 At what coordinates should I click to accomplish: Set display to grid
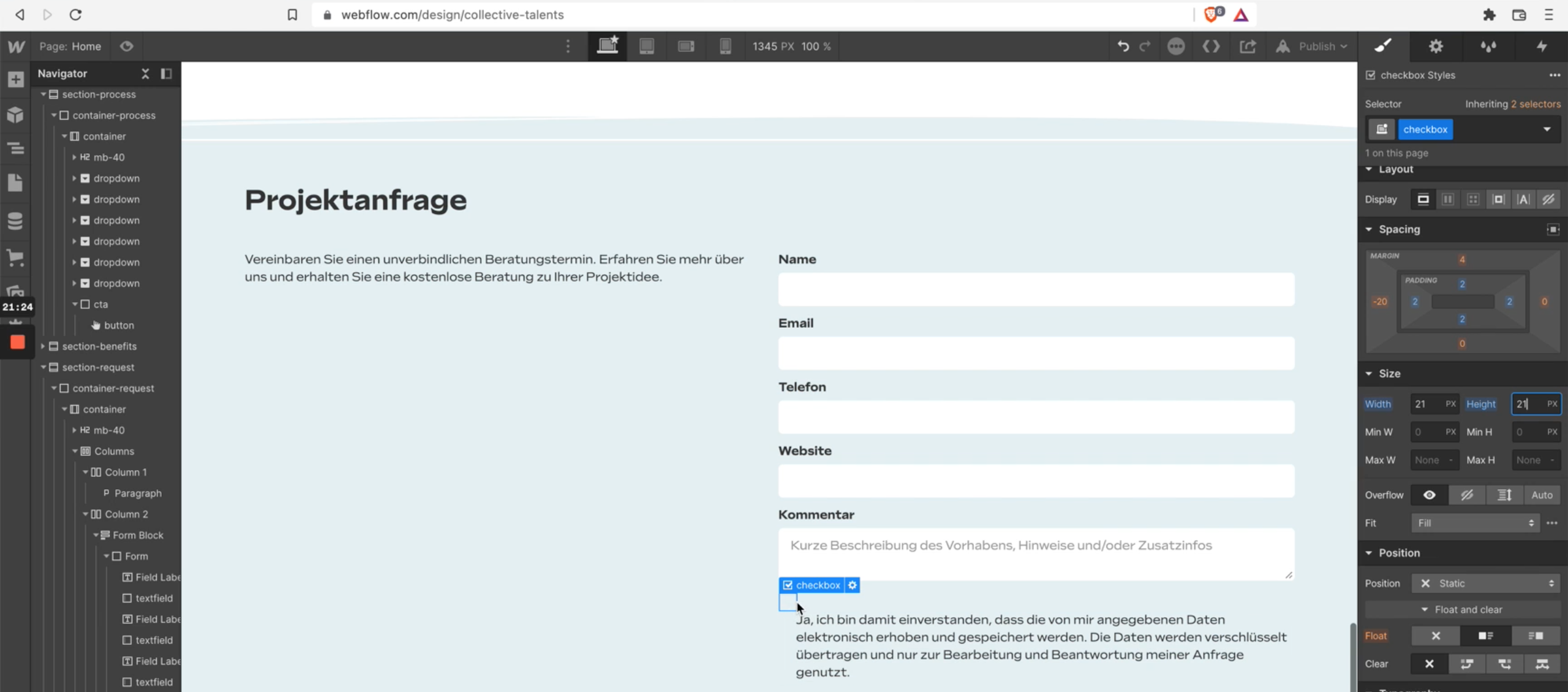coord(1473,200)
